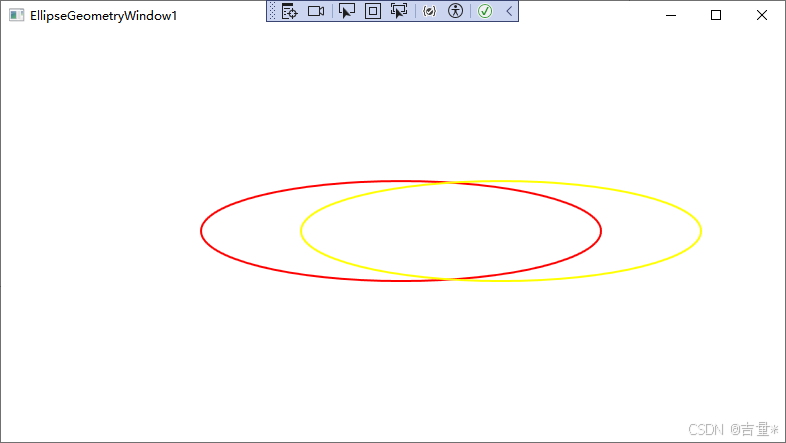Maximize the EllipseGeometryWindow1 window
The width and height of the screenshot is (786, 443).
pos(716,16)
